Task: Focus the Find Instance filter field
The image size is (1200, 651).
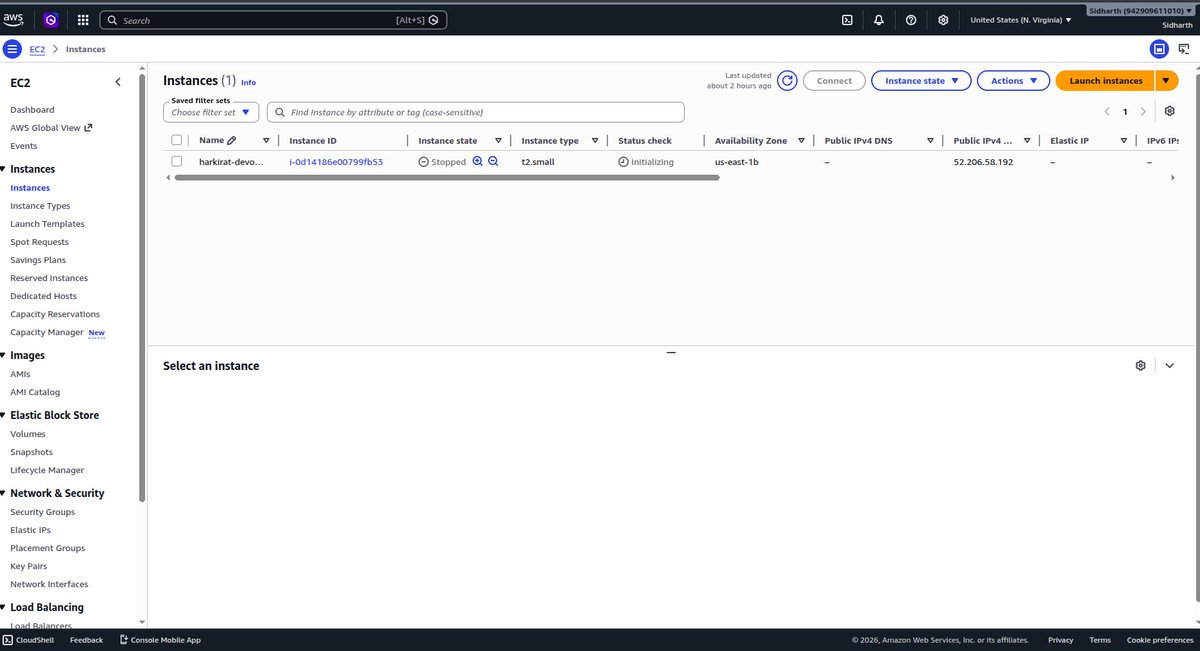Action: point(476,112)
